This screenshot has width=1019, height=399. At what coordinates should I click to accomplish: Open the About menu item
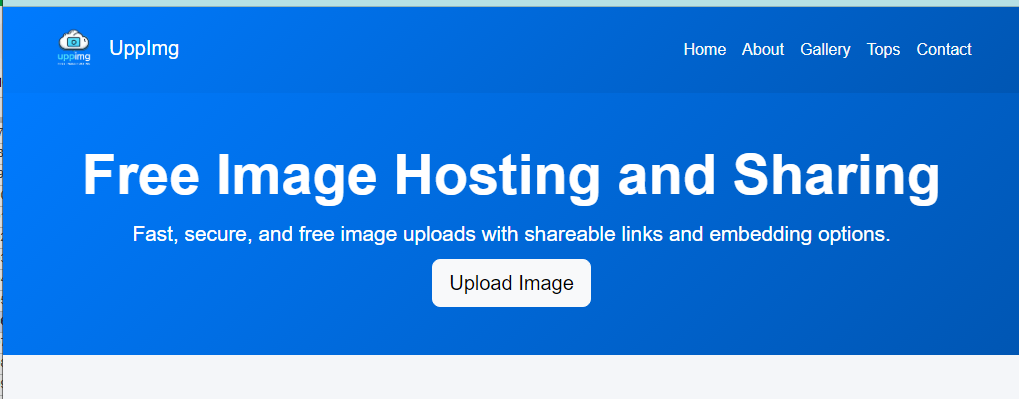[763, 49]
